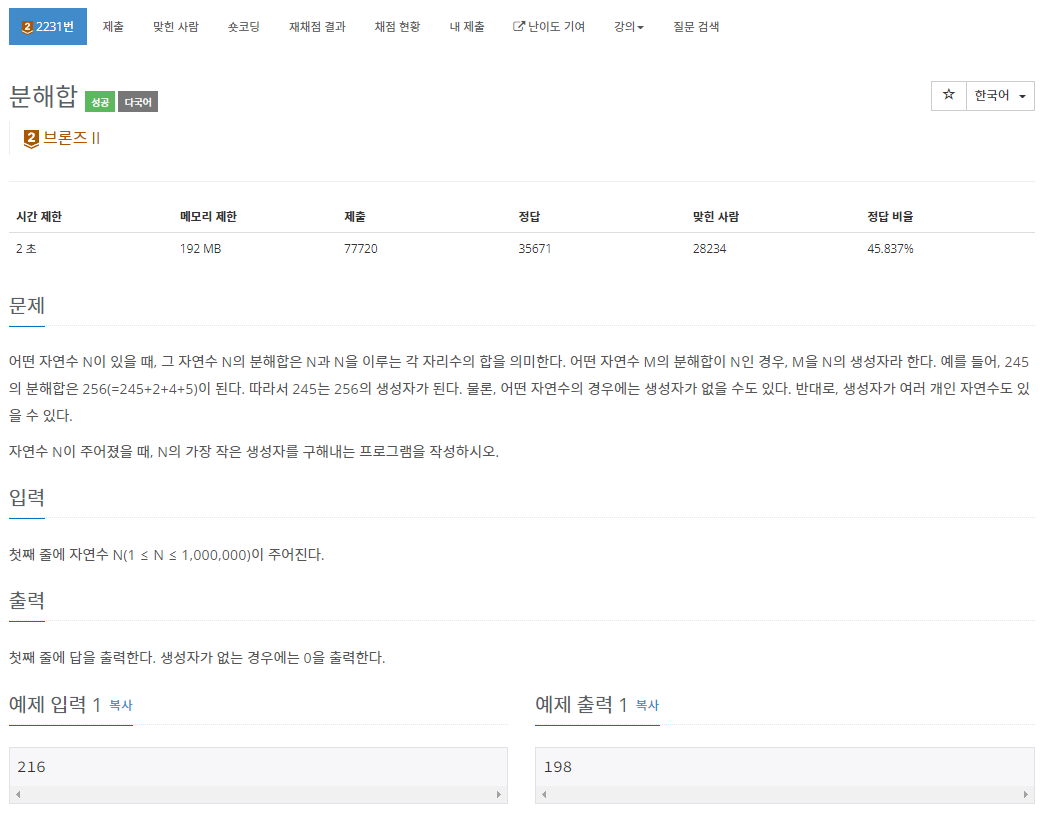This screenshot has width=1047, height=817.
Task: Click the 출력 section heading
Action: 27,600
